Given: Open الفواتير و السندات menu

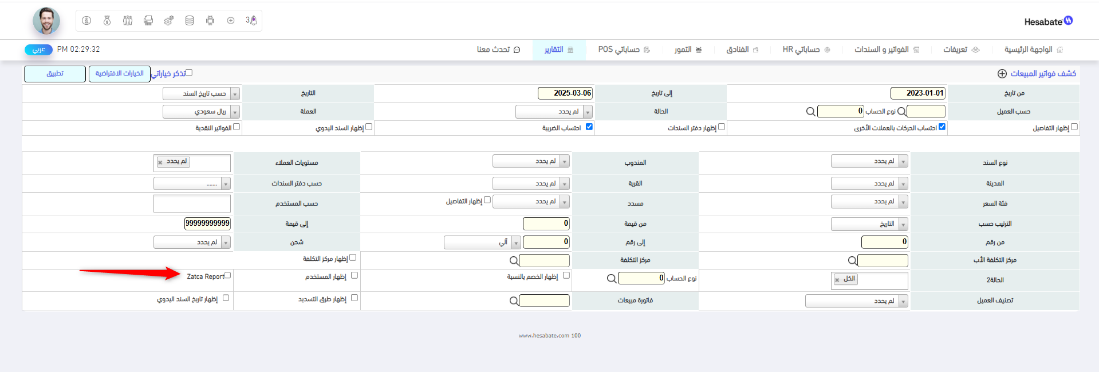Looking at the screenshot, I should coord(887,50).
